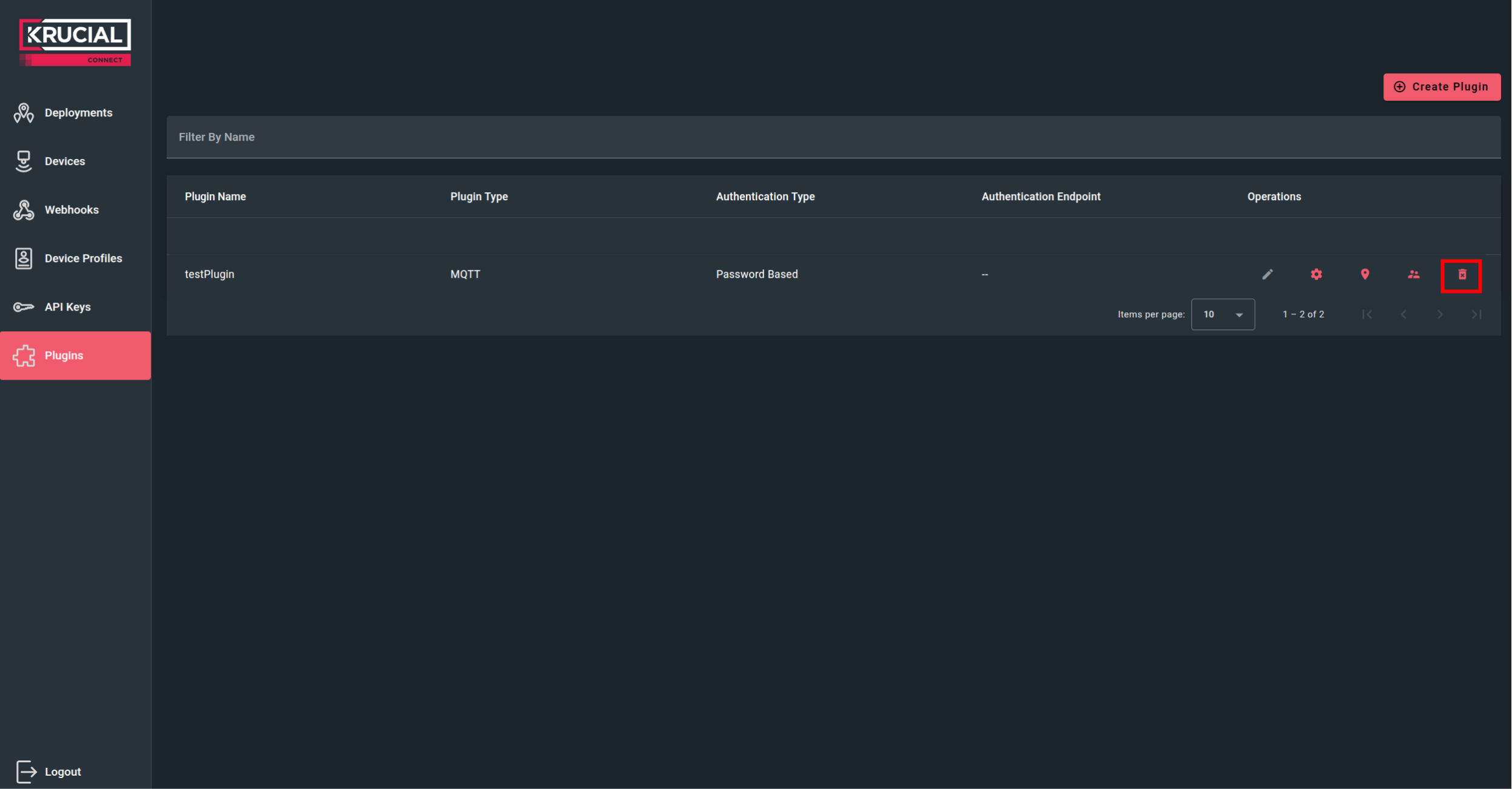
Task: Click the API Keys key icon
Action: pyautogui.click(x=24, y=306)
